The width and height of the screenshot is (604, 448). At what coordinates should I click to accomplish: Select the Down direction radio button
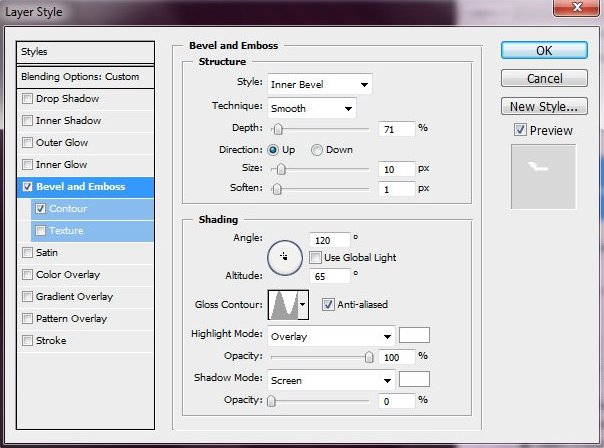(x=317, y=150)
